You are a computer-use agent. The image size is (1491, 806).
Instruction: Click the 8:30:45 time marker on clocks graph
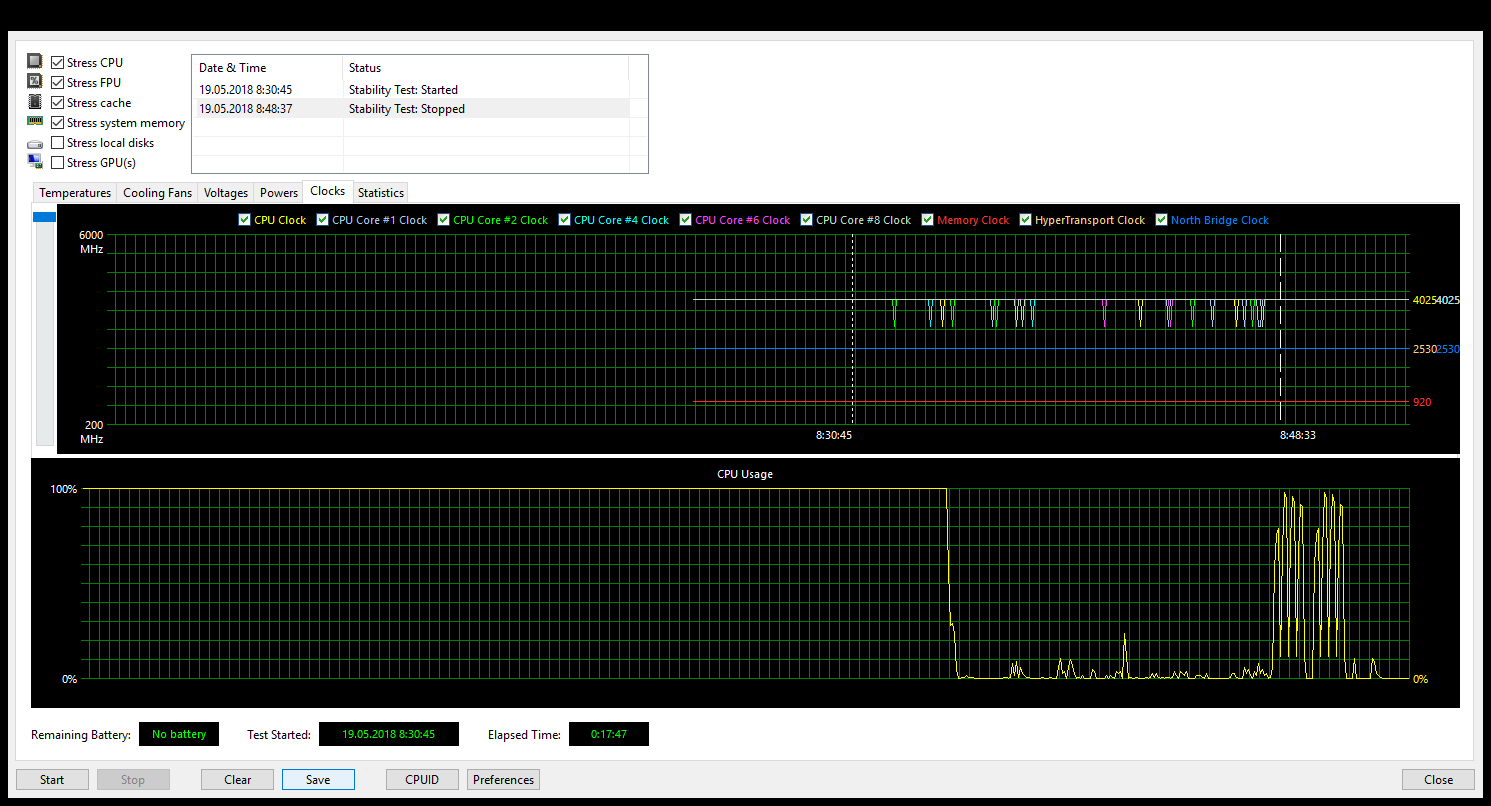point(834,435)
